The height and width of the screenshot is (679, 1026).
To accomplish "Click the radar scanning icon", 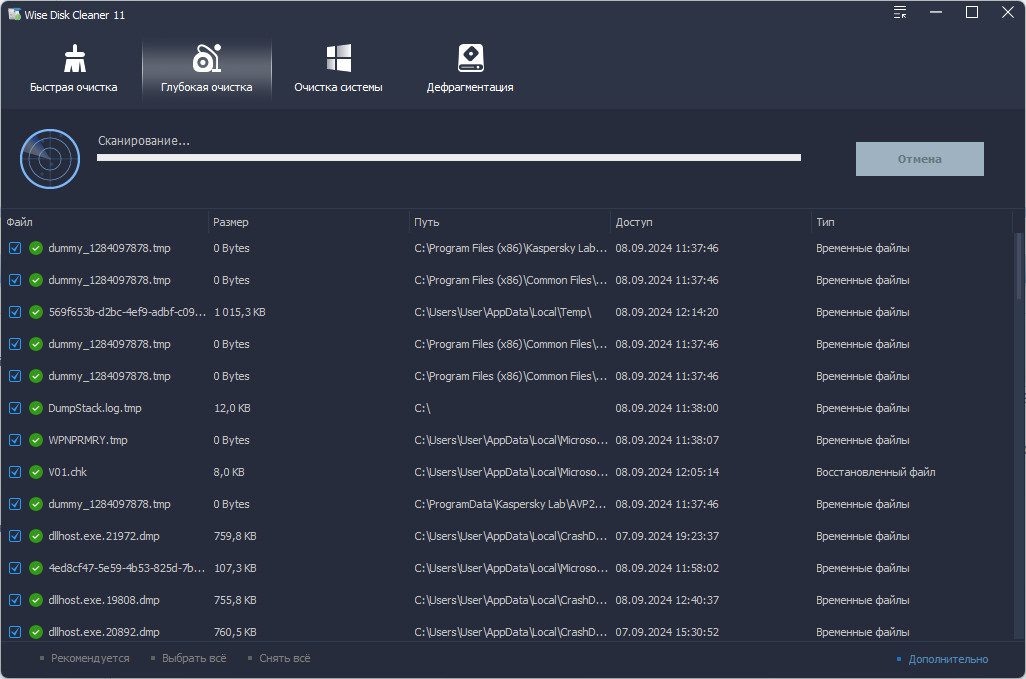I will click(50, 159).
